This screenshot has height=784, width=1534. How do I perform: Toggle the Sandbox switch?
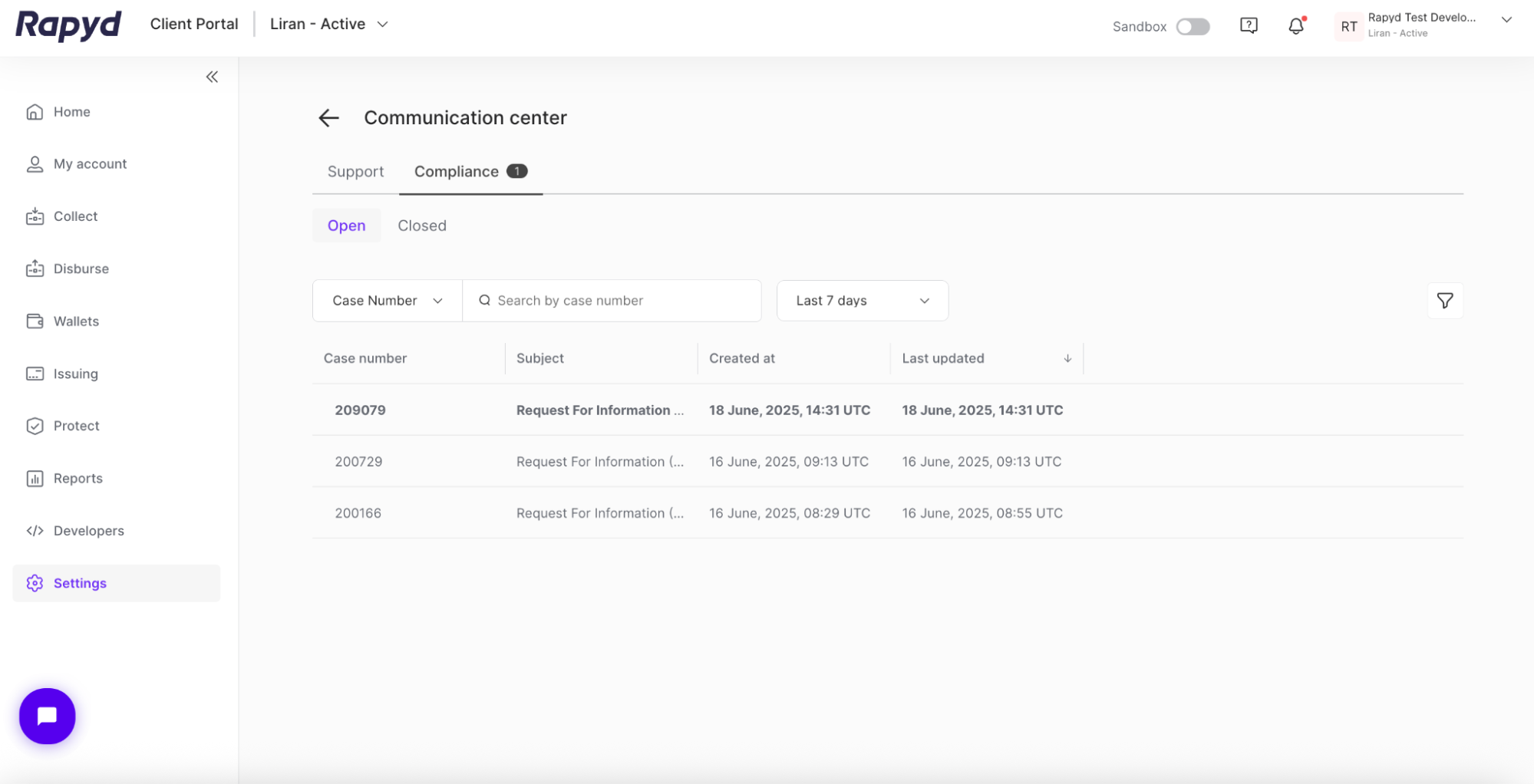point(1193,26)
